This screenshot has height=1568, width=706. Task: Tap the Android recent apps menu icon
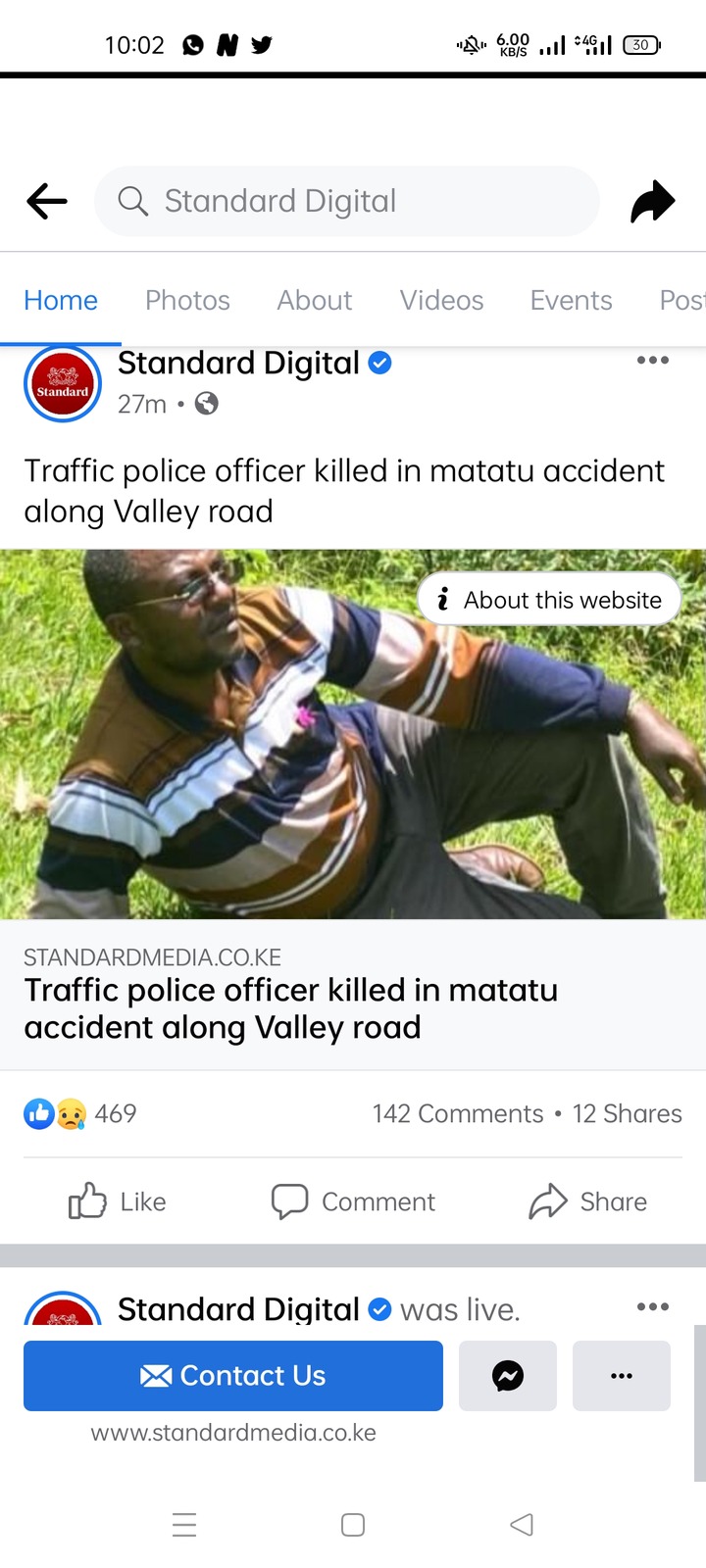[184, 1525]
